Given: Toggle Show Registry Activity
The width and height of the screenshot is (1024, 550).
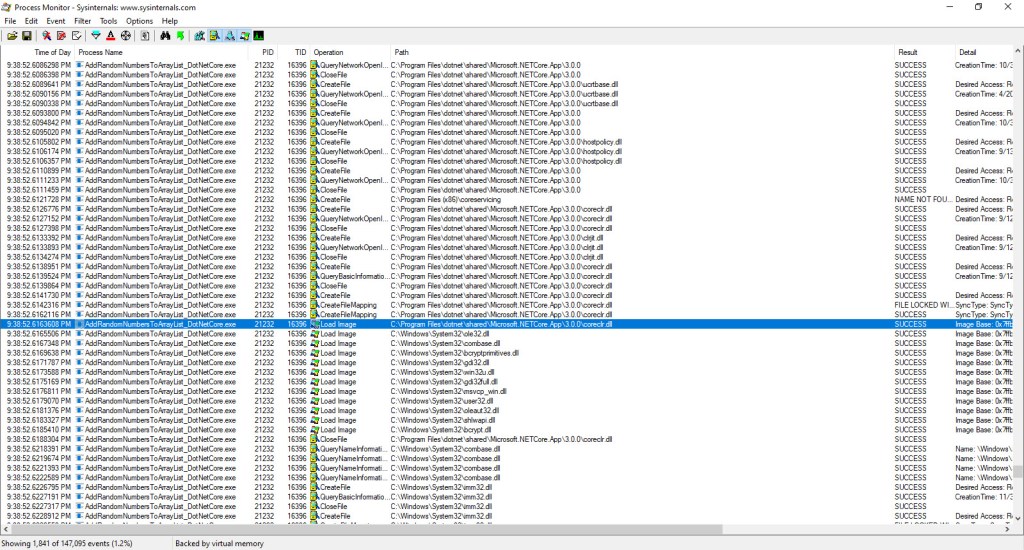Looking at the screenshot, I should click(x=200, y=36).
